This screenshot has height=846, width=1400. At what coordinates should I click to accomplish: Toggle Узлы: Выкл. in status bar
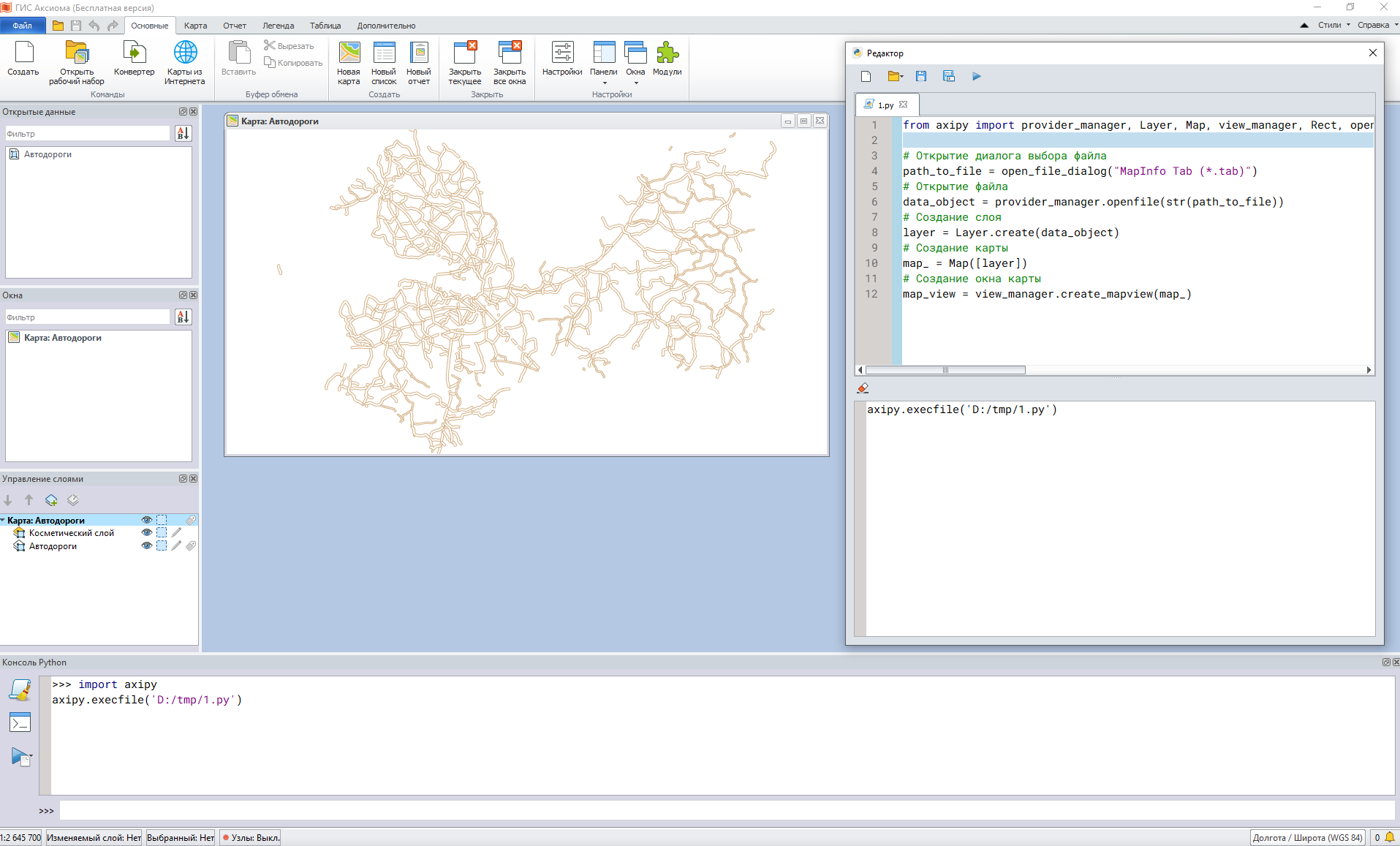point(250,837)
